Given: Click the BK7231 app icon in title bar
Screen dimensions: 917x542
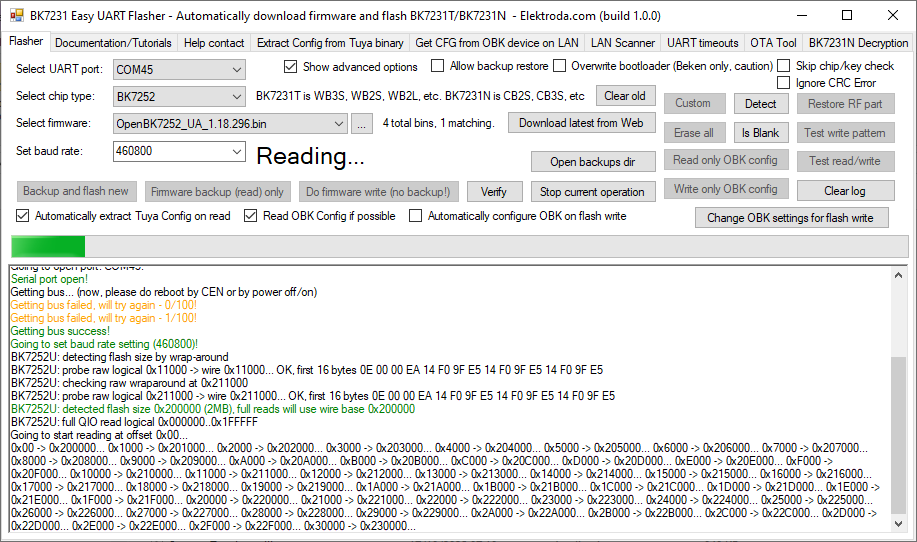Looking at the screenshot, I should pyautogui.click(x=16, y=15).
